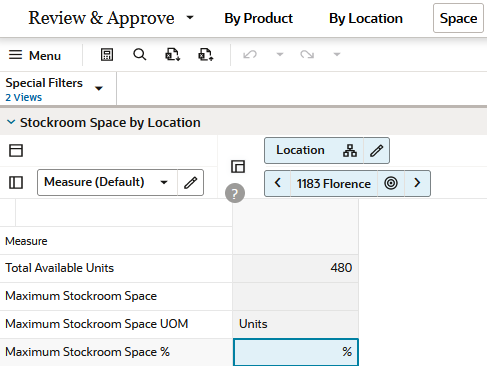Image resolution: width=487 pixels, height=367 pixels.
Task: Click the export-with-down-arrow document icon
Action: (173, 54)
